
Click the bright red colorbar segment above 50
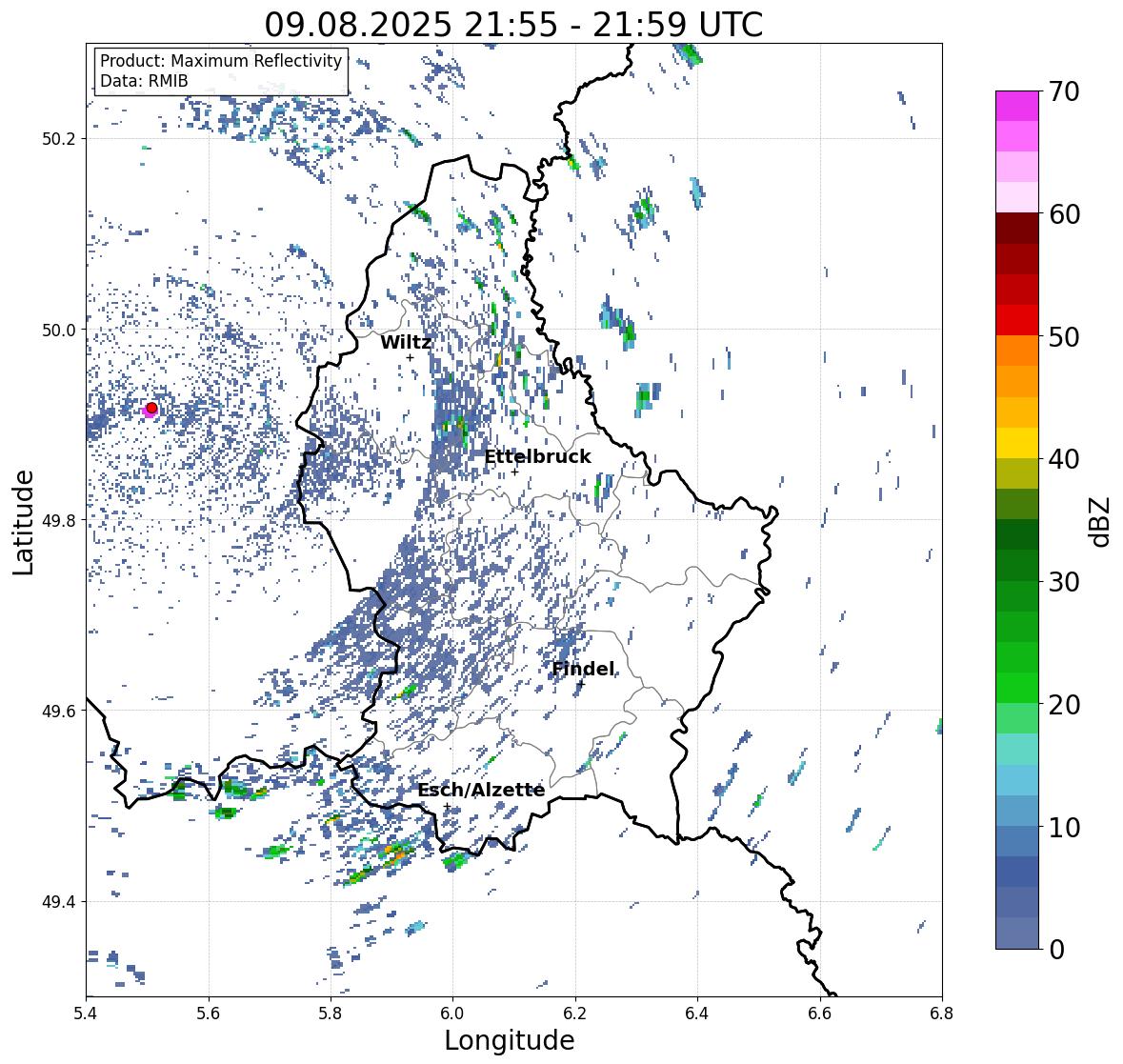pos(1017,320)
